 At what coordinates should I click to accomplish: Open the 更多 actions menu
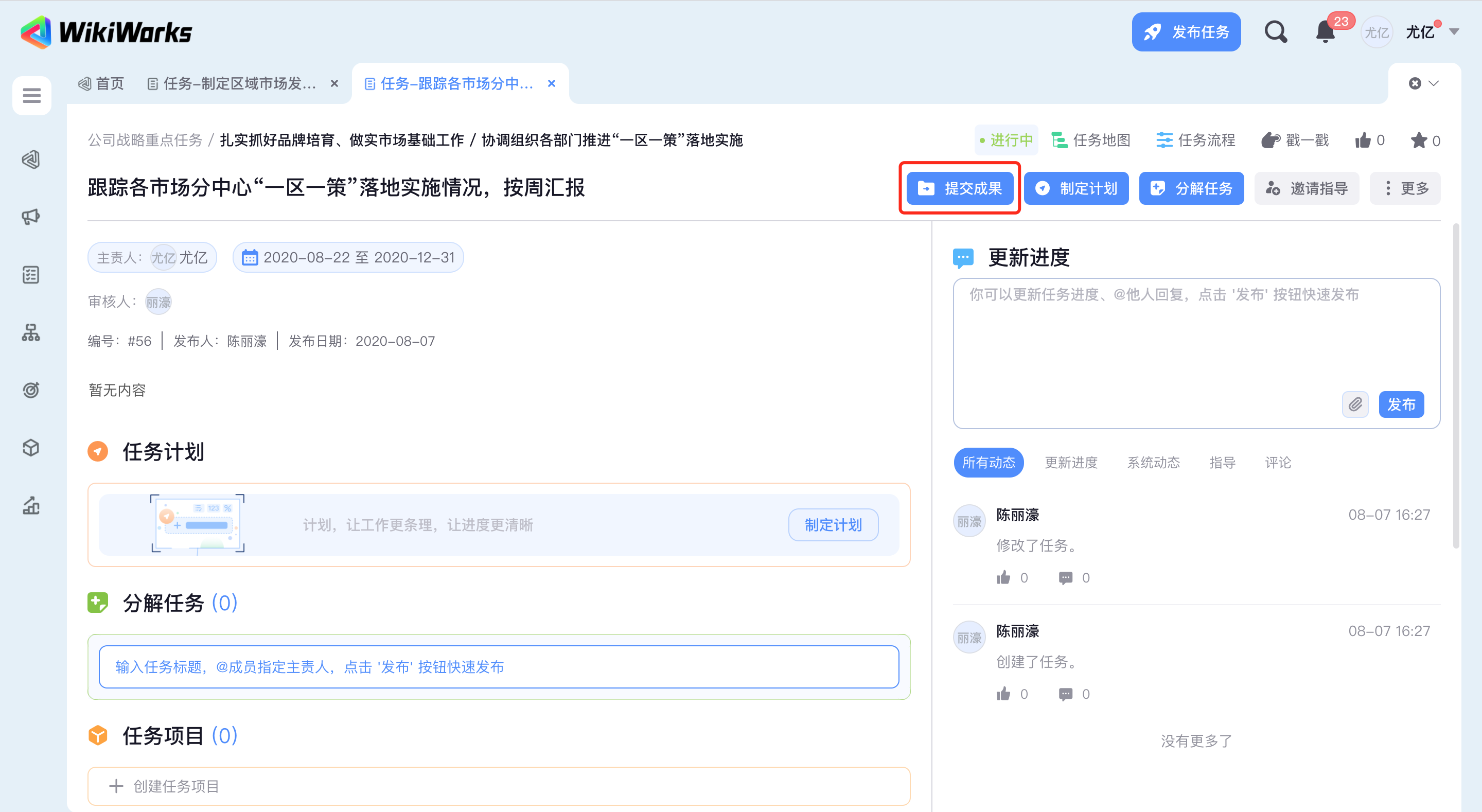tap(1405, 188)
